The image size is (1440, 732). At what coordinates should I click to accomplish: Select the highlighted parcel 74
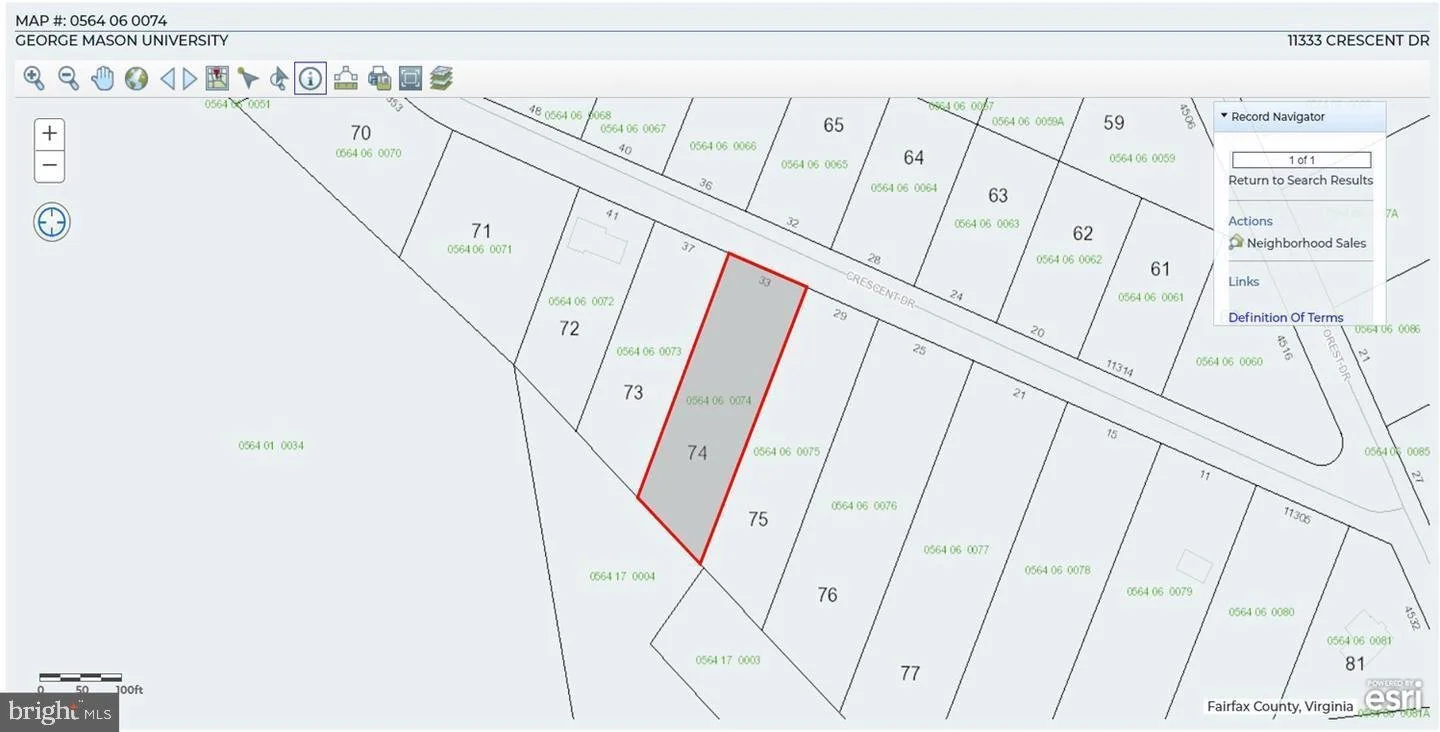click(722, 410)
